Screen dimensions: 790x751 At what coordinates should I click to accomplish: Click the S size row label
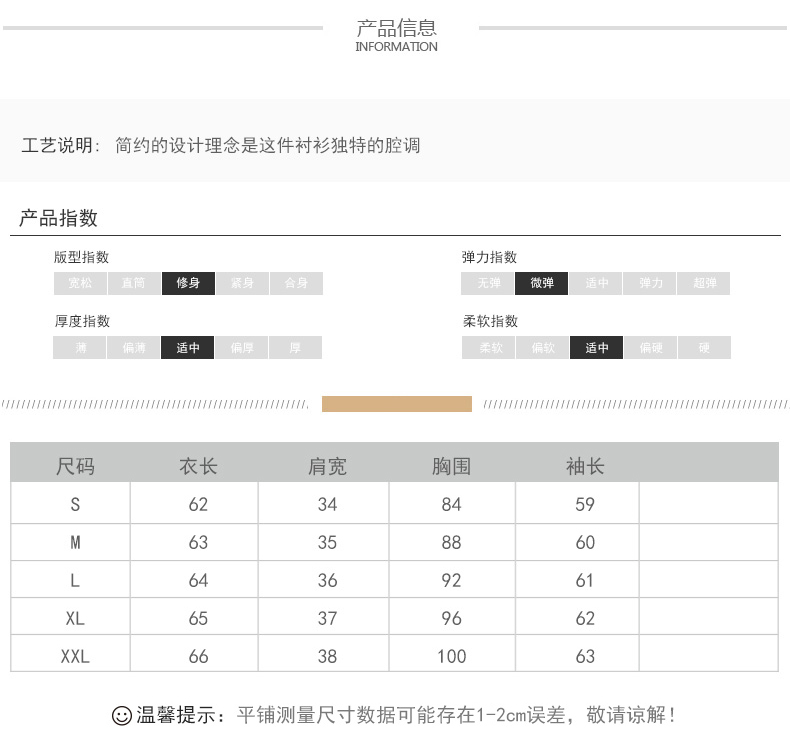tap(75, 504)
